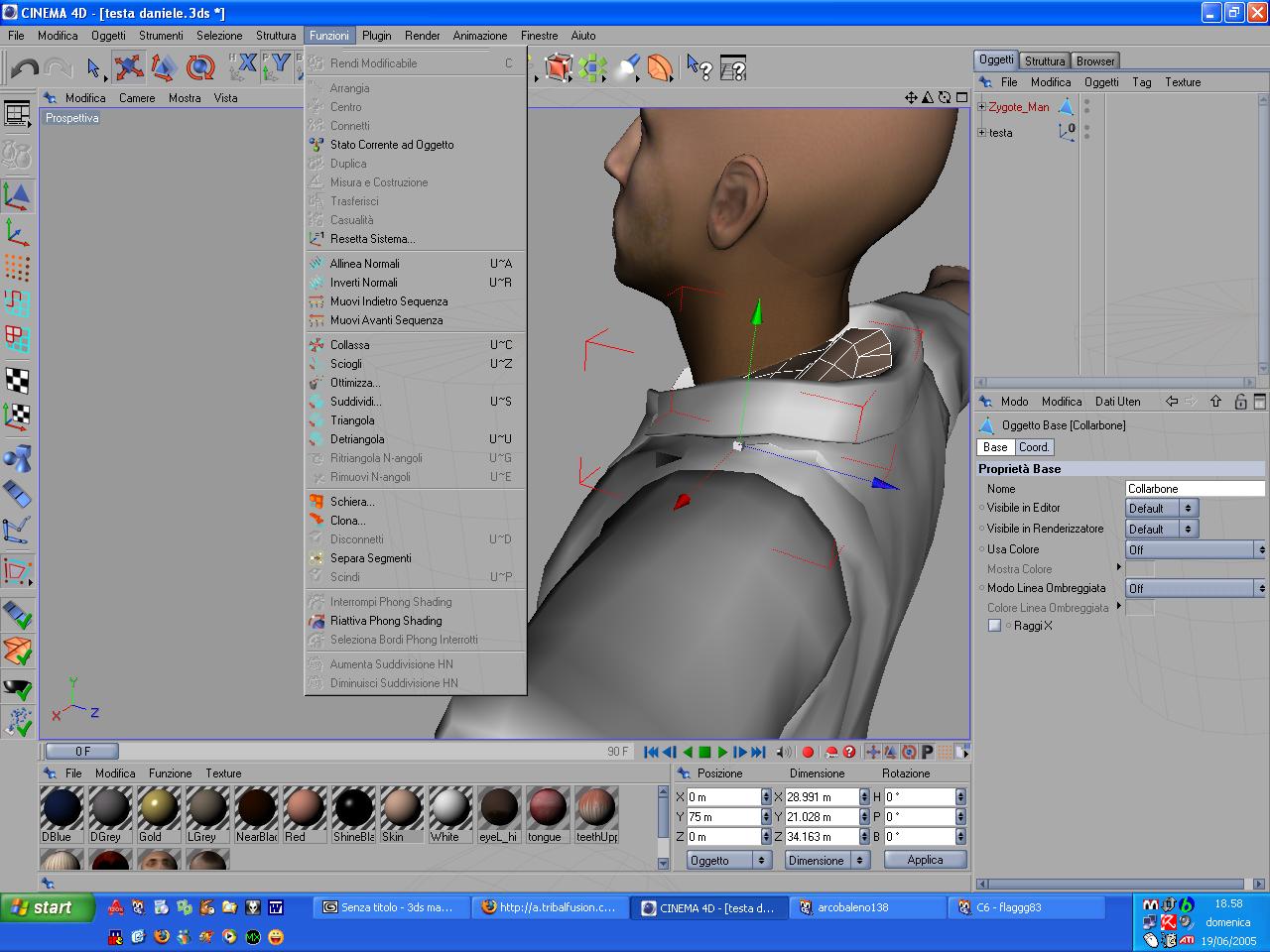Choose Allinea Normali from Funzioni menu

[415, 264]
